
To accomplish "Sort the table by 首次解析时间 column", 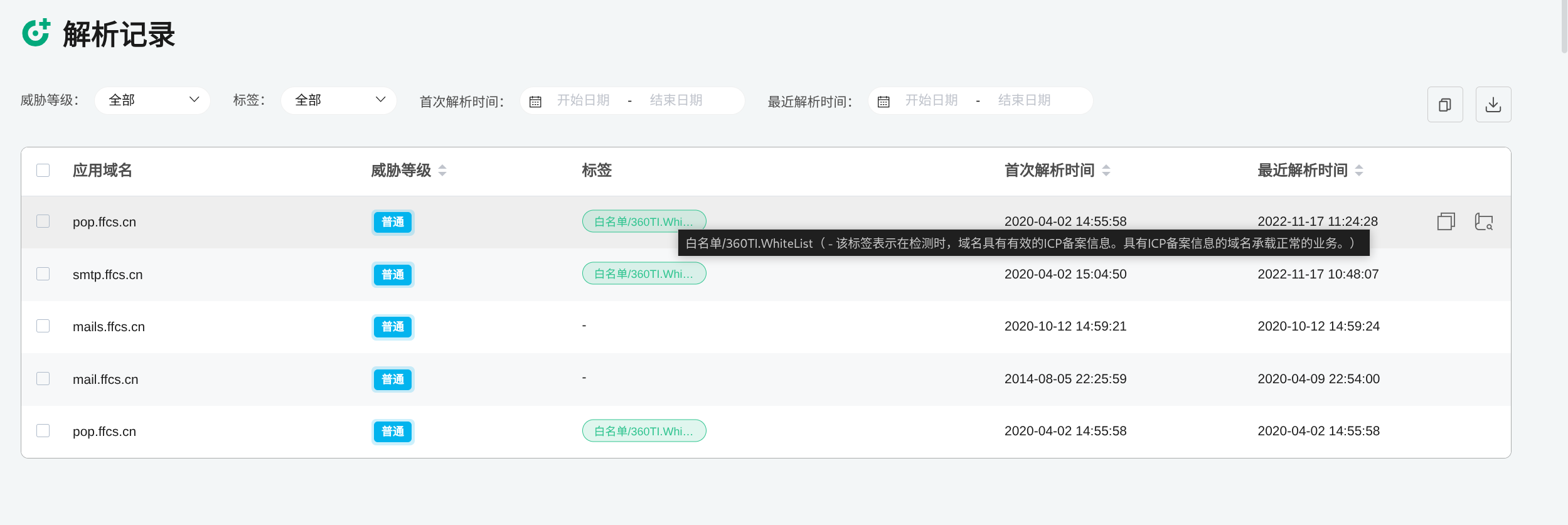I will point(1106,171).
